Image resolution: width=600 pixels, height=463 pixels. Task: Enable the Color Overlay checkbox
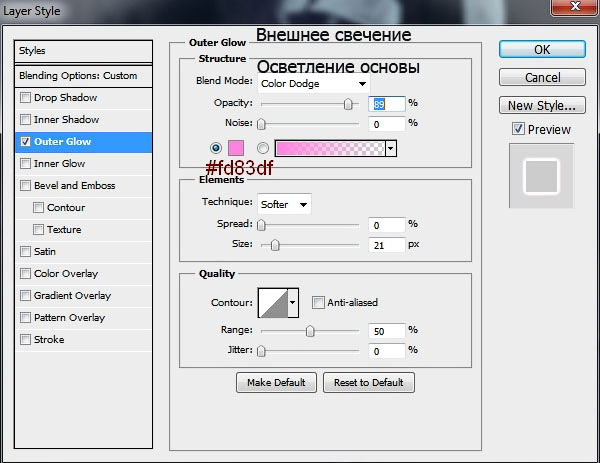click(25, 273)
